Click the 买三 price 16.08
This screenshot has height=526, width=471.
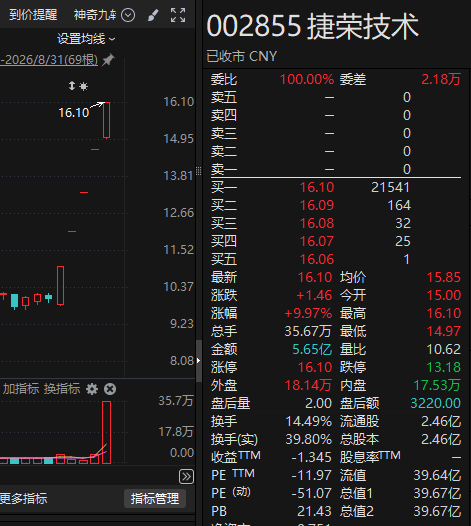[317, 223]
